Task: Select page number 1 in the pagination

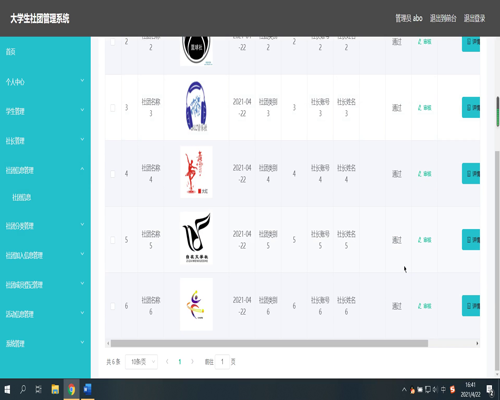Action: (x=180, y=362)
